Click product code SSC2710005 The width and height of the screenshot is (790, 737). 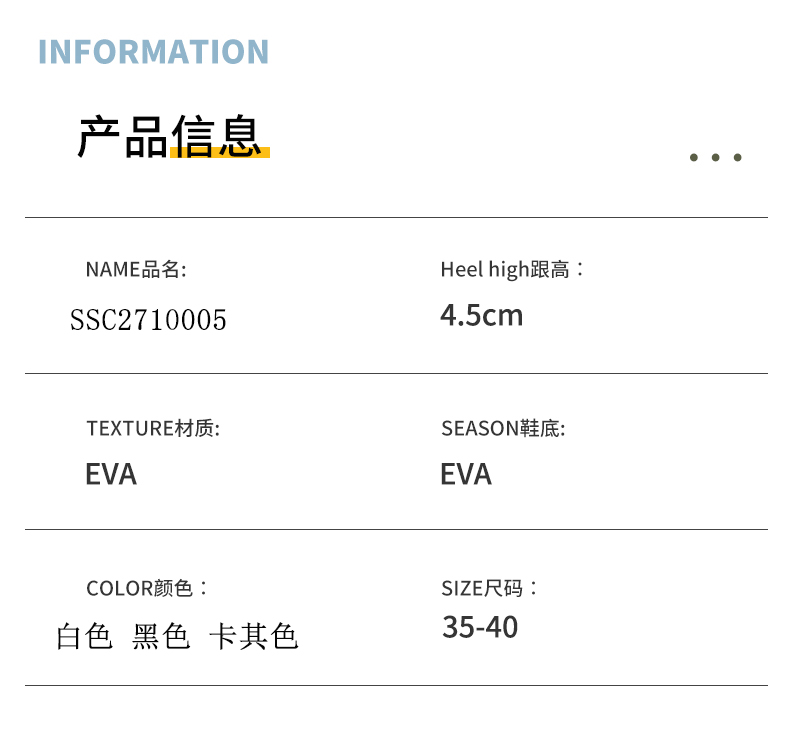pyautogui.click(x=148, y=320)
